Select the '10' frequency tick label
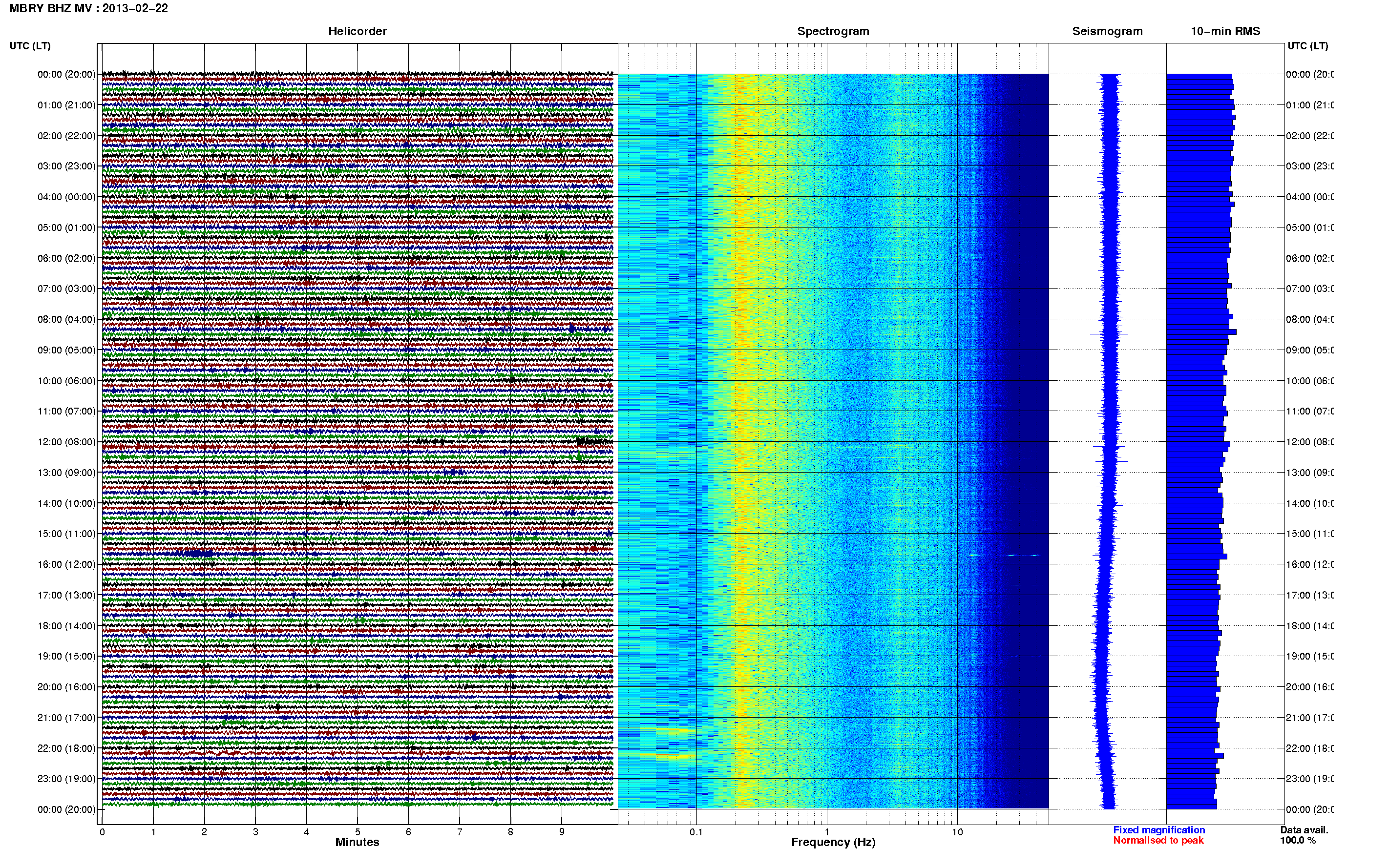1389x868 pixels. coord(957,832)
